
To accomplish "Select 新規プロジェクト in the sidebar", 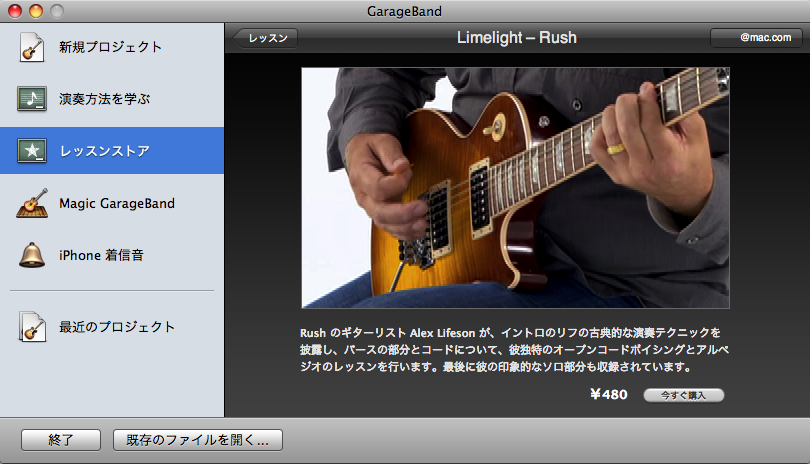I will tap(112, 47).
